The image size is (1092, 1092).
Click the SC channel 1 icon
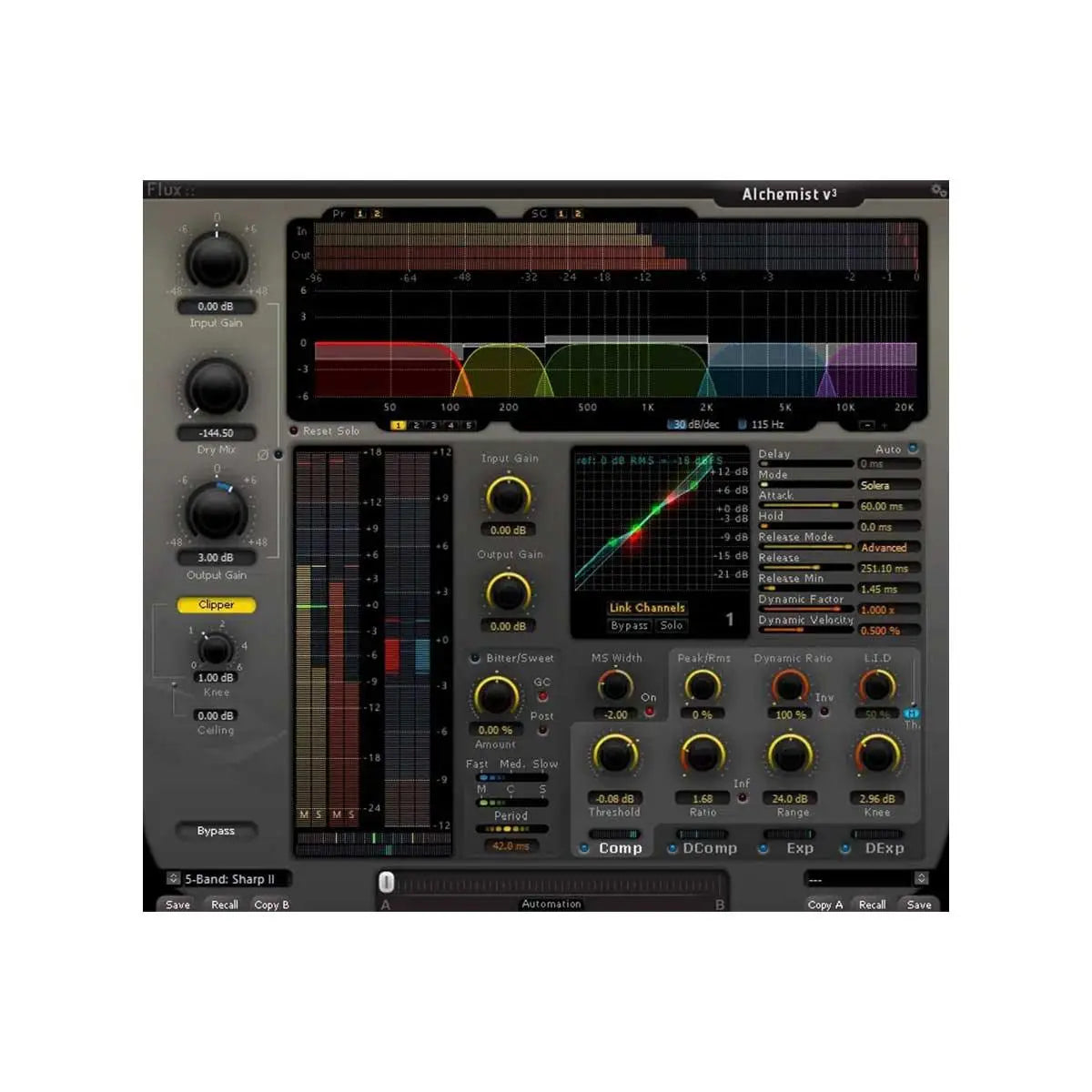(x=561, y=213)
